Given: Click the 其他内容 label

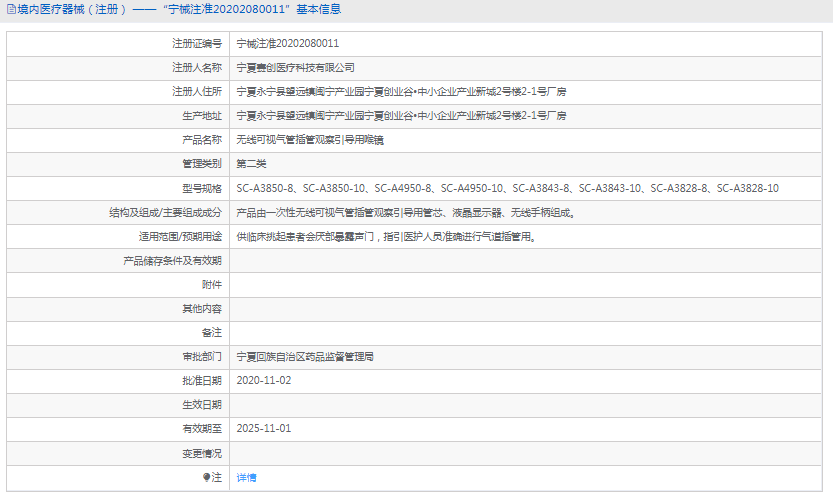Looking at the screenshot, I should click(202, 309).
